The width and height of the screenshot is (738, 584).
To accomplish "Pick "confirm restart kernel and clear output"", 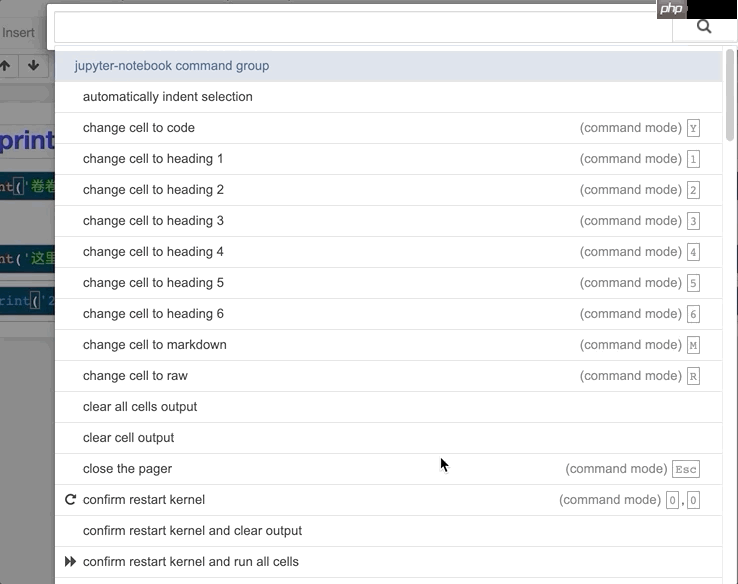I will 192,531.
